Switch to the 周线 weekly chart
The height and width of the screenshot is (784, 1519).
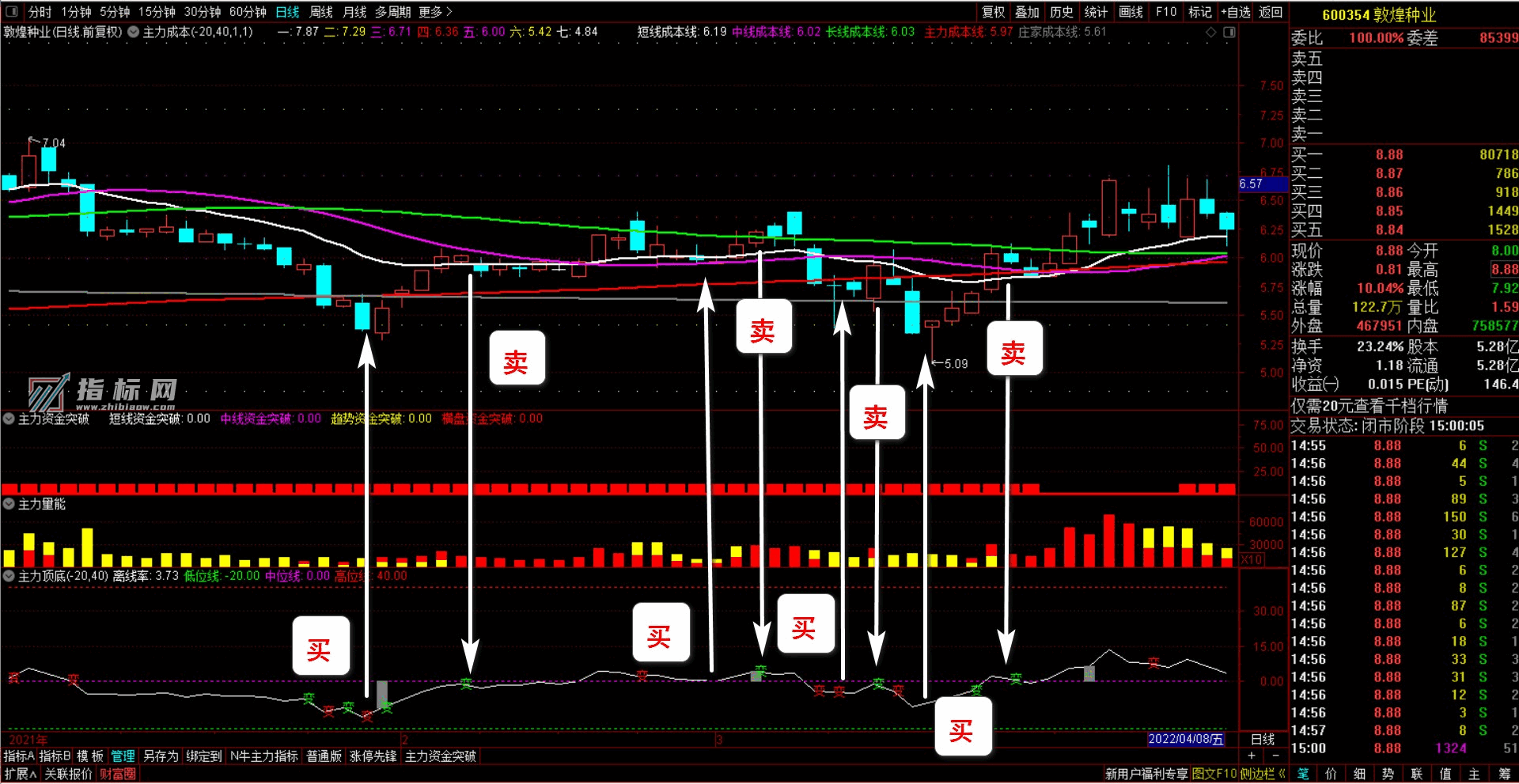(320, 12)
